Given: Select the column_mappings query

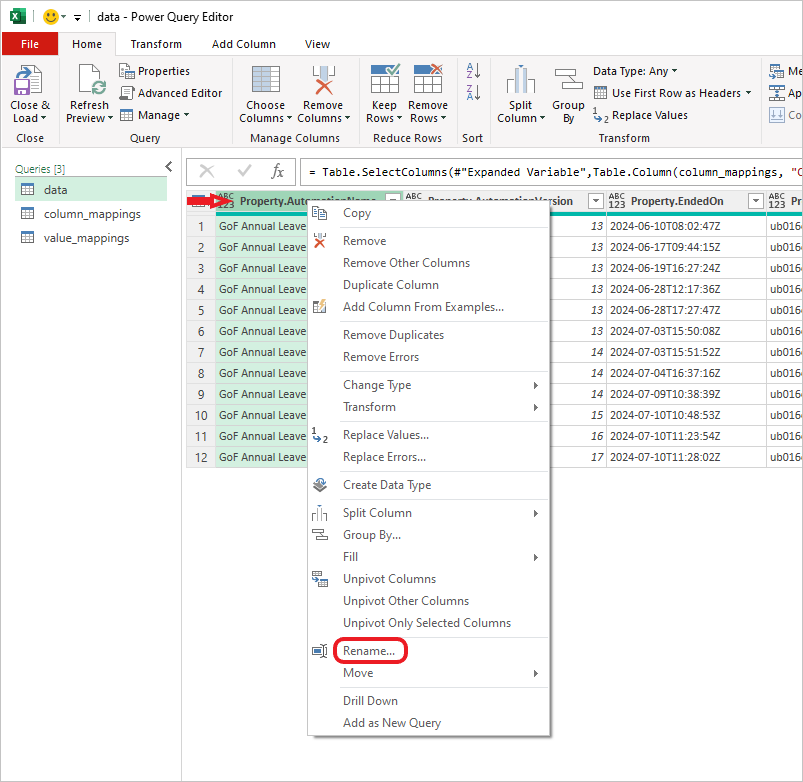Looking at the screenshot, I should [x=91, y=214].
